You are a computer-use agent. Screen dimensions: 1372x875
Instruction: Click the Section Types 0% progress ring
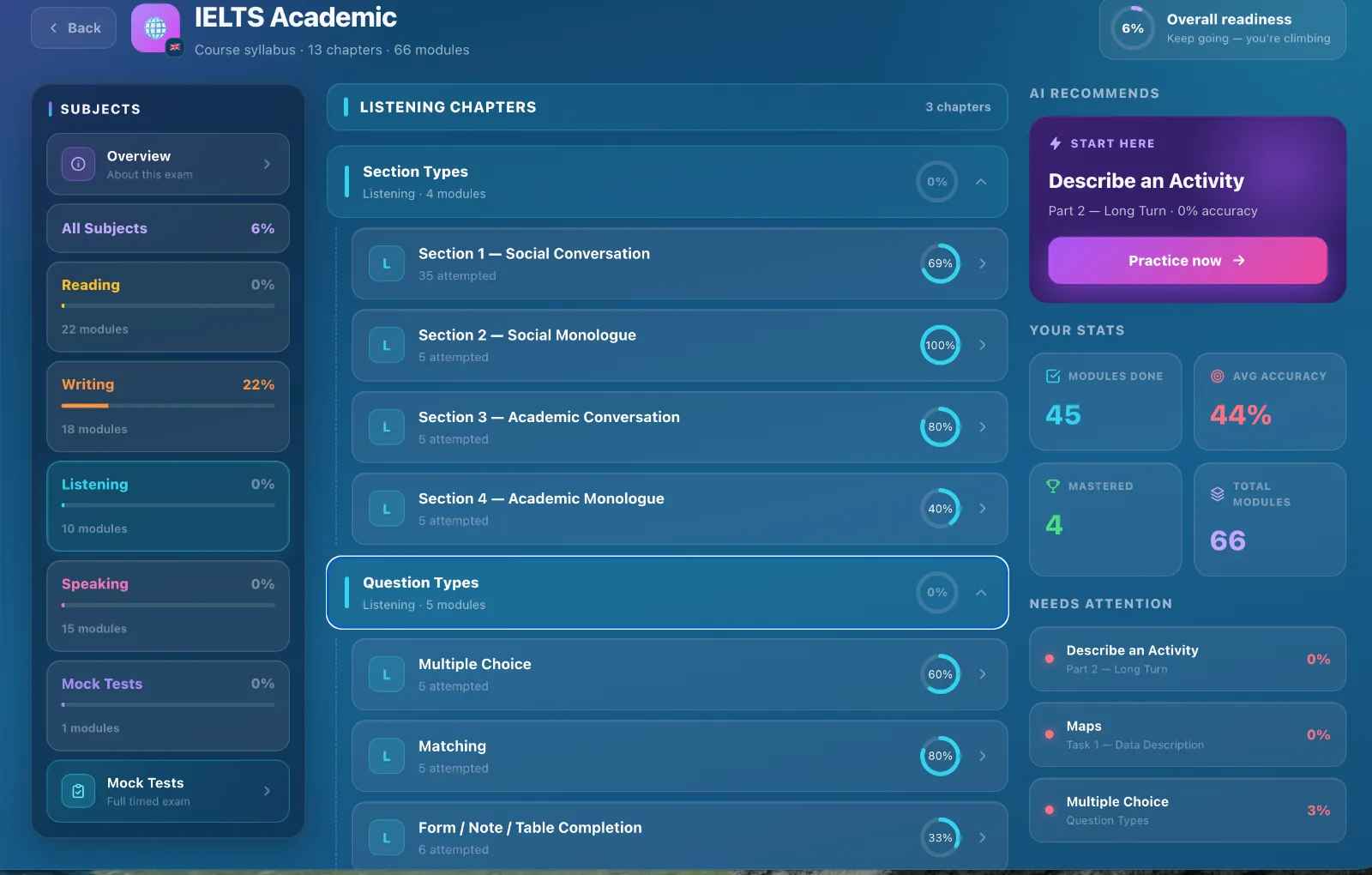[x=937, y=182]
